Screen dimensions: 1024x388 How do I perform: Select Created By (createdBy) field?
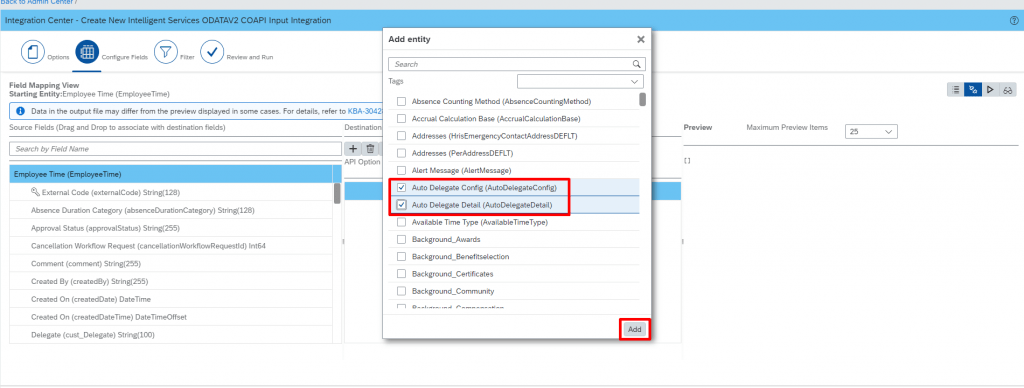coord(171,282)
